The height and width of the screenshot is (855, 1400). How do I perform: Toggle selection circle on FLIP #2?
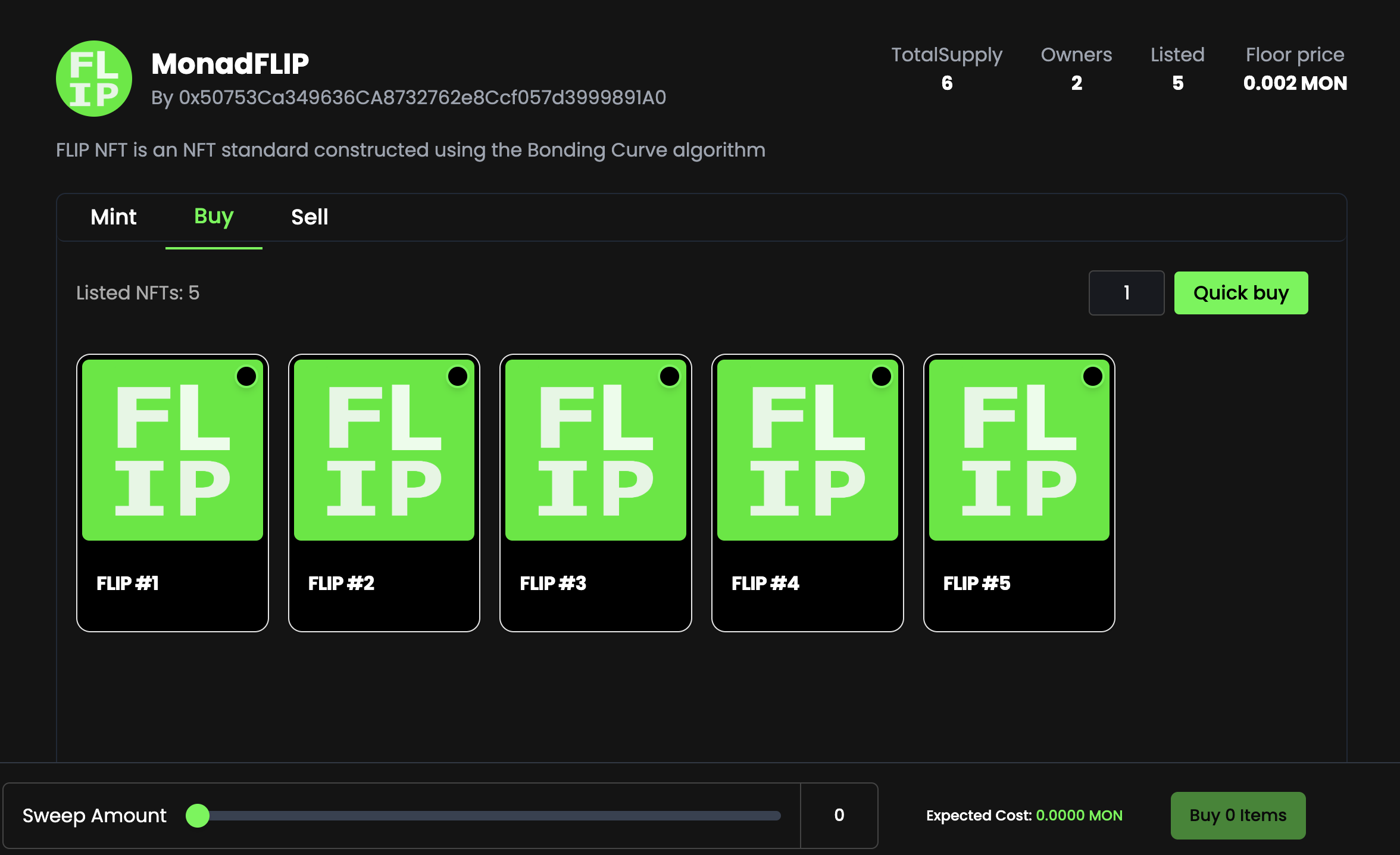(458, 376)
